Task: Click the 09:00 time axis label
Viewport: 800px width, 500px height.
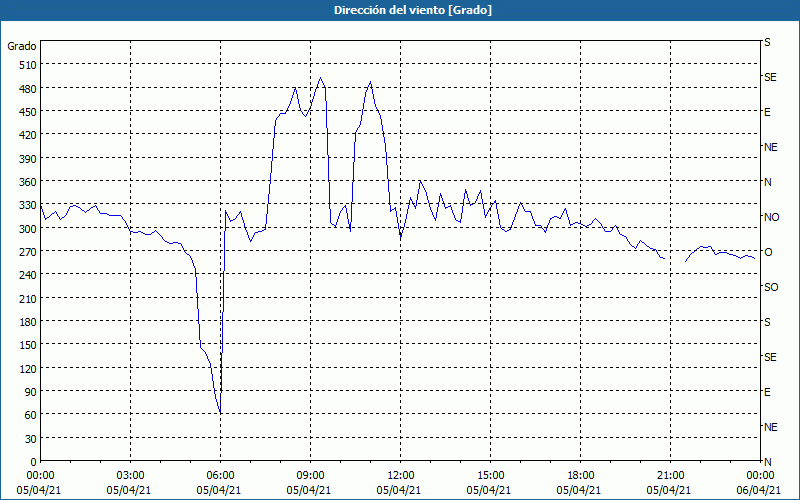Action: 311,476
